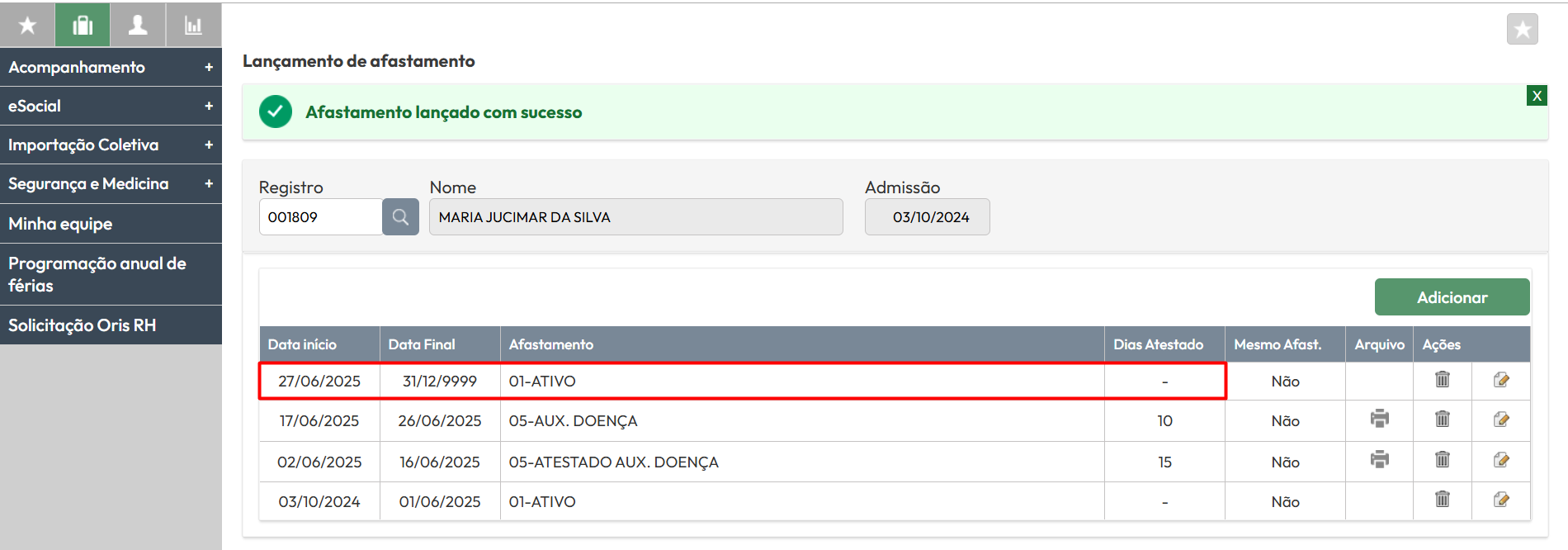This screenshot has width=1568, height=550.
Task: Delete the 27/06/2025 01-ATIVO row
Action: [1442, 380]
